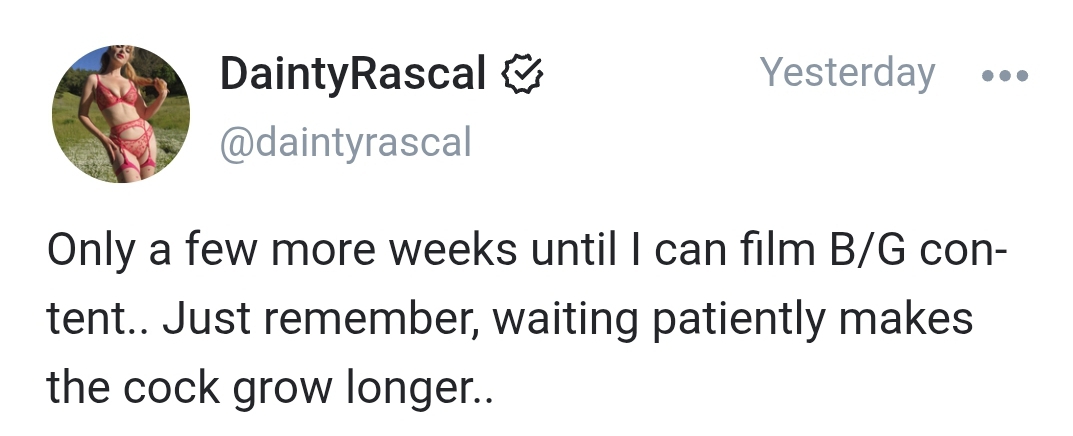1073x436 pixels.
Task: Open the post's permalink from Yesterday
Action: (847, 73)
